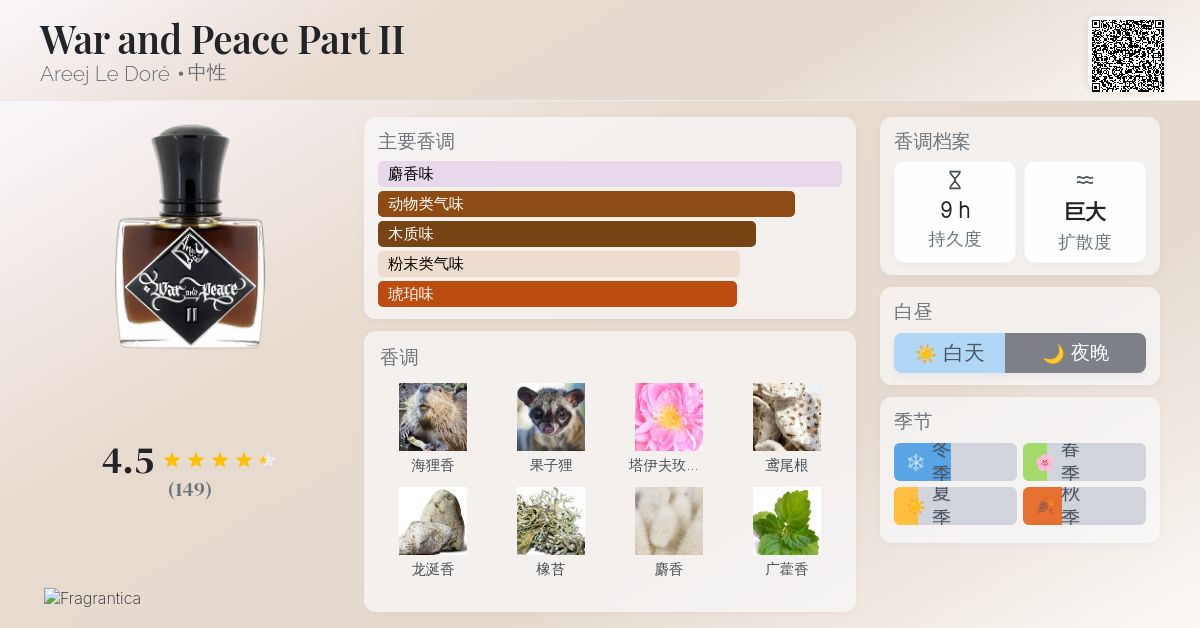Toggle the 夜晚 nighttime preference
The width and height of the screenshot is (1200, 628).
tap(1075, 352)
